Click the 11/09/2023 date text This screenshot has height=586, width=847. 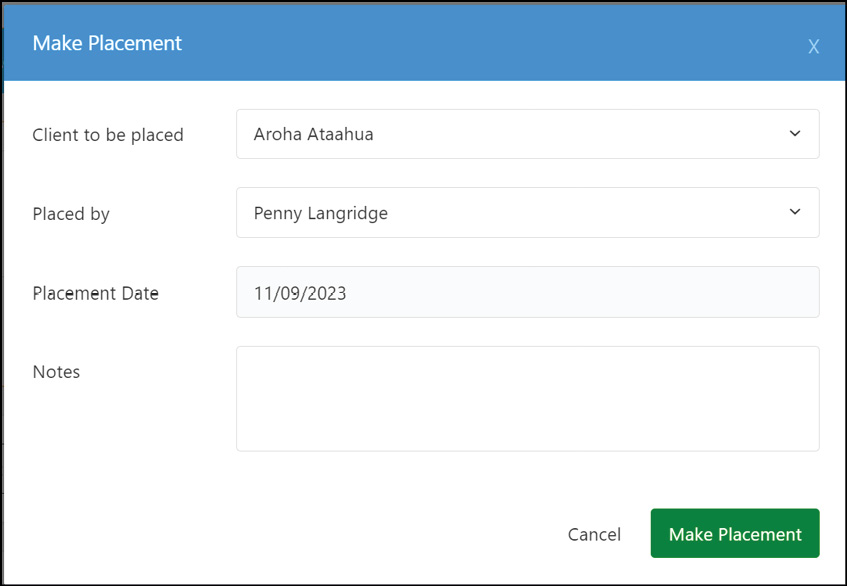tap(300, 293)
